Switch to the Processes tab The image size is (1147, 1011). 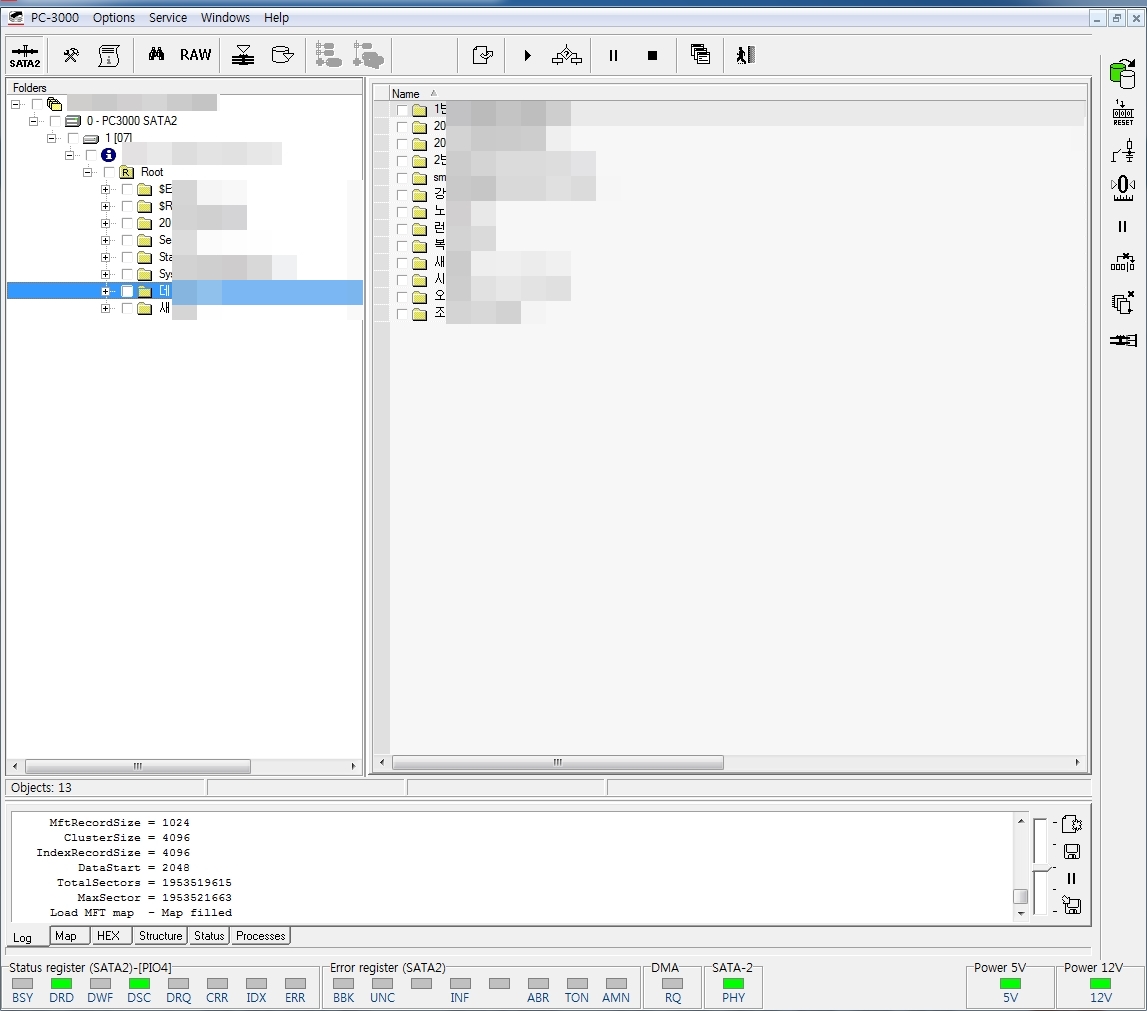point(260,936)
